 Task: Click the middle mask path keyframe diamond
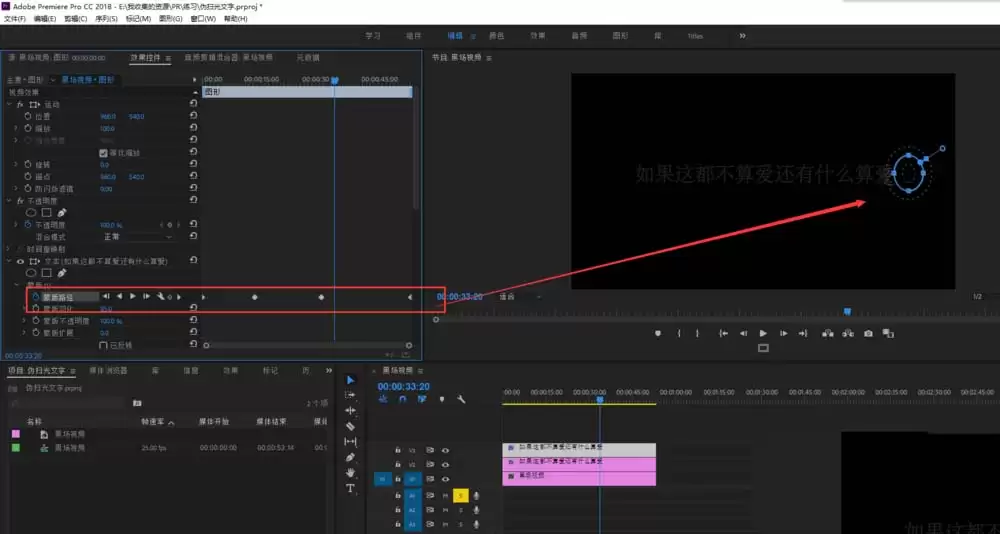click(x=254, y=297)
